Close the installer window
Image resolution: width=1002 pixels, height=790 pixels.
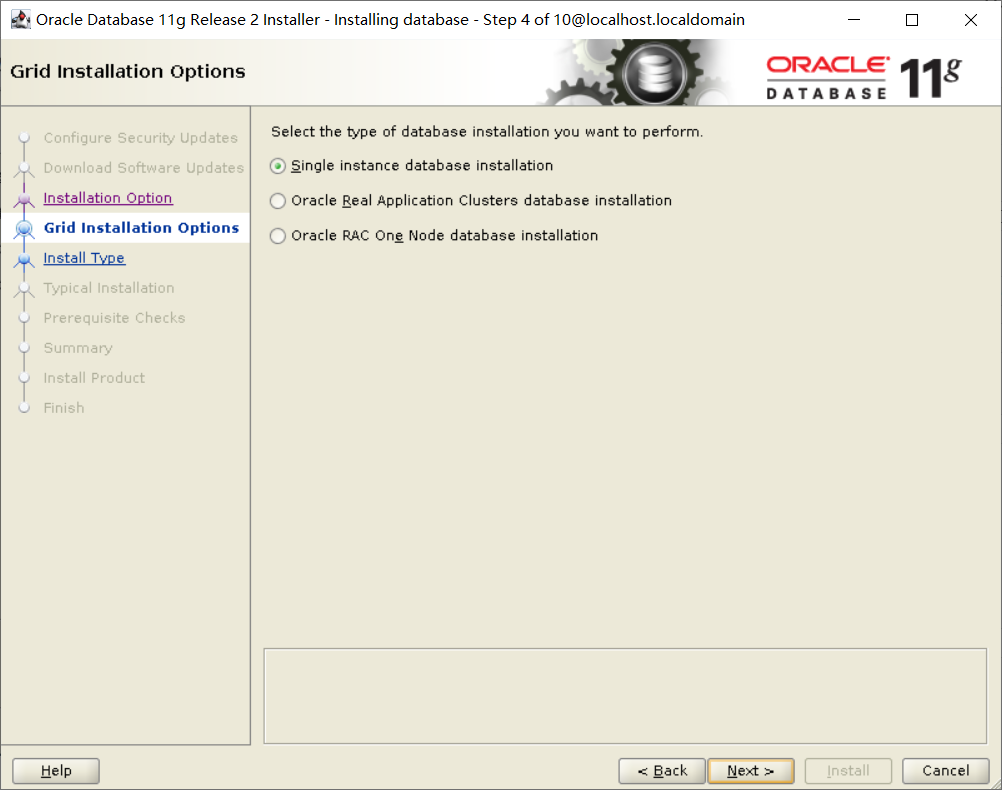point(971,20)
